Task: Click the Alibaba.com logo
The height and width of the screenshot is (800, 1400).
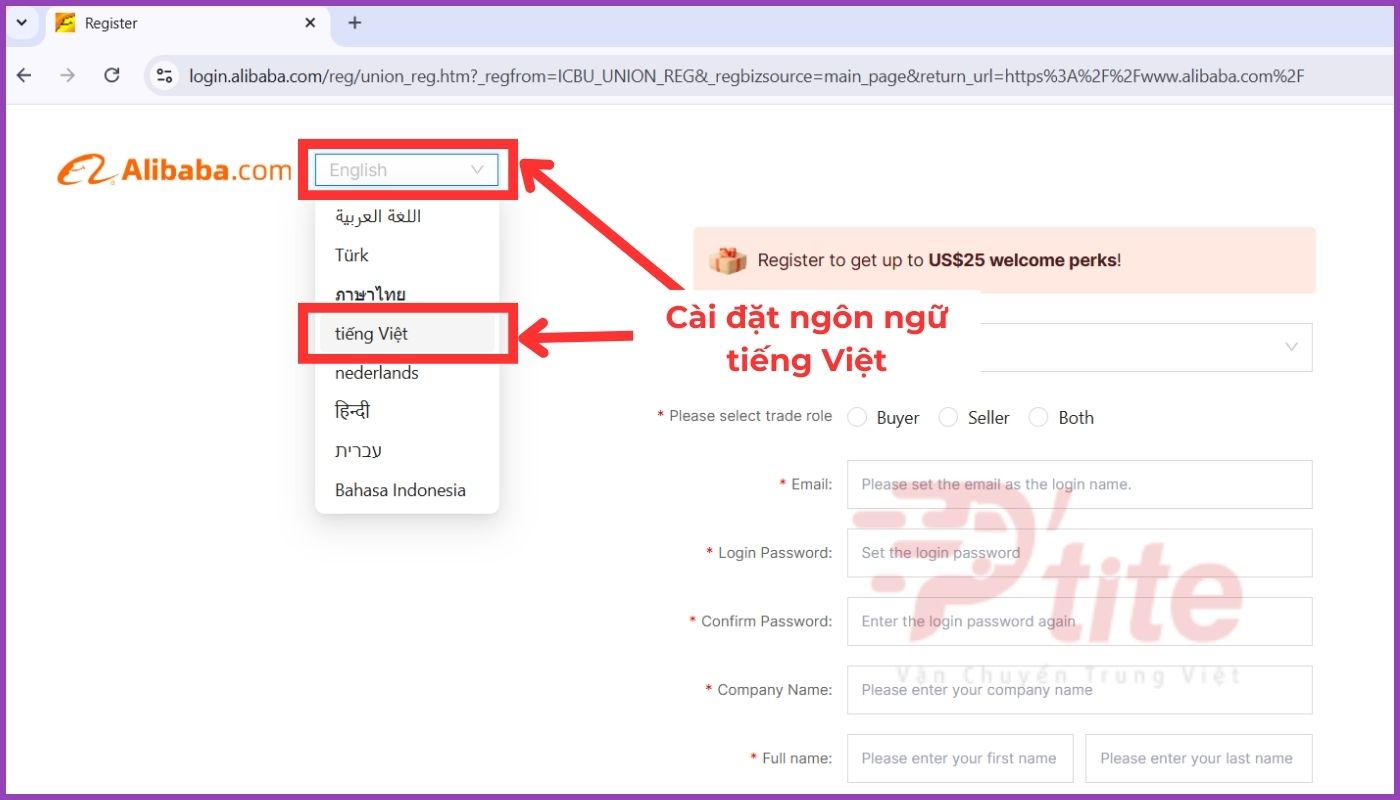Action: [174, 171]
